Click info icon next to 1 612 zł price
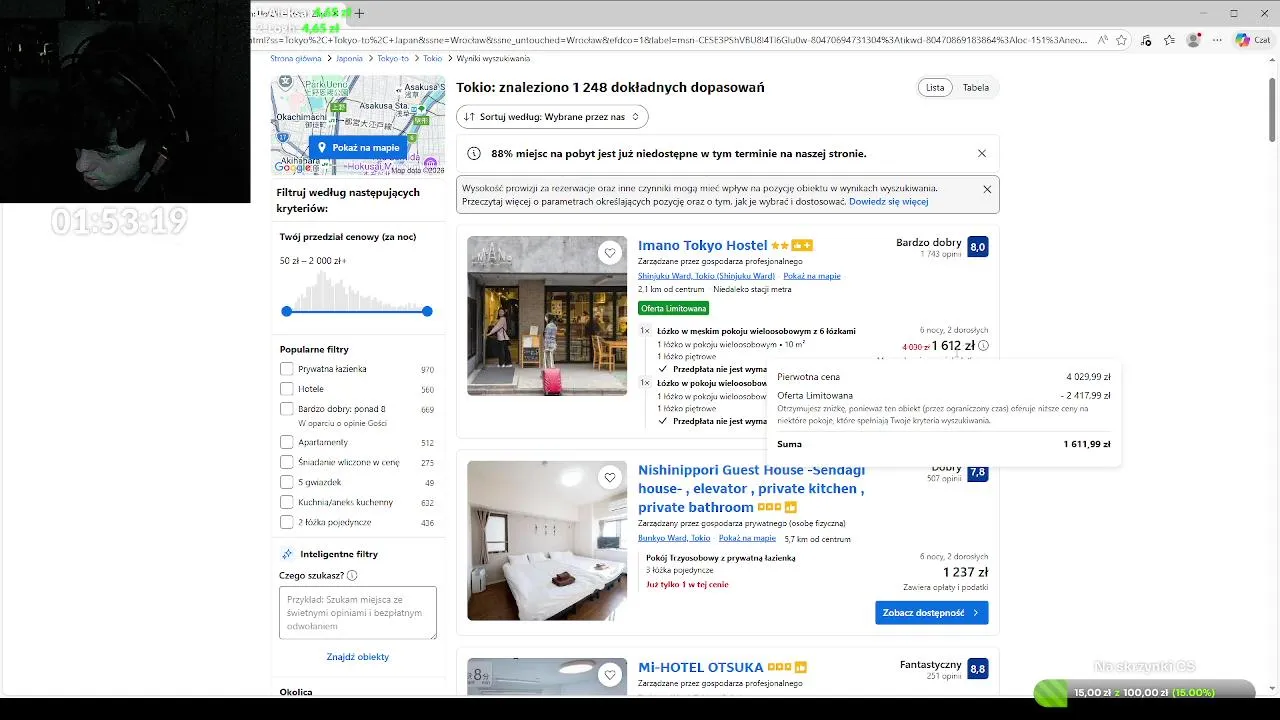Screen dimensions: 1280x720 (983, 346)
